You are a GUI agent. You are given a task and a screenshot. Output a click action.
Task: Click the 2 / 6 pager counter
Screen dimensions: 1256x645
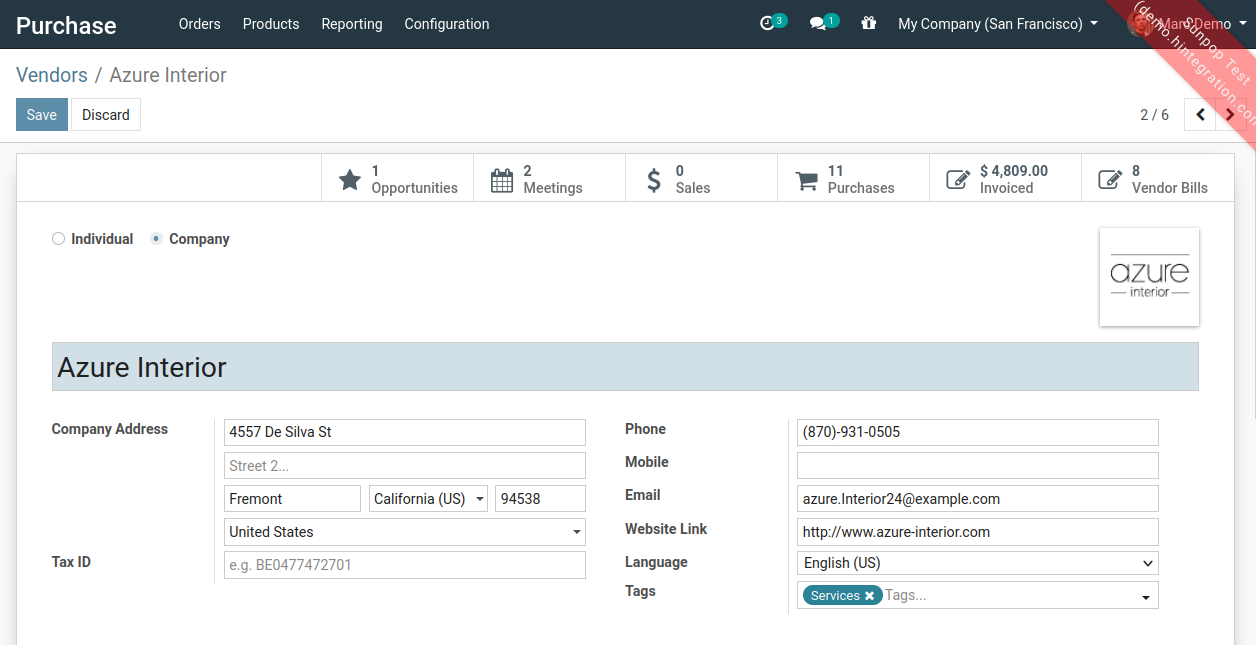click(1154, 115)
